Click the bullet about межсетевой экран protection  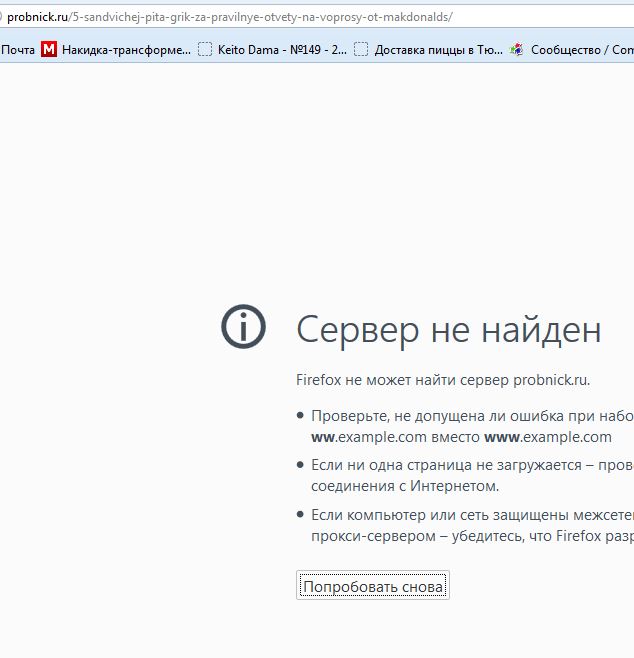(x=471, y=514)
